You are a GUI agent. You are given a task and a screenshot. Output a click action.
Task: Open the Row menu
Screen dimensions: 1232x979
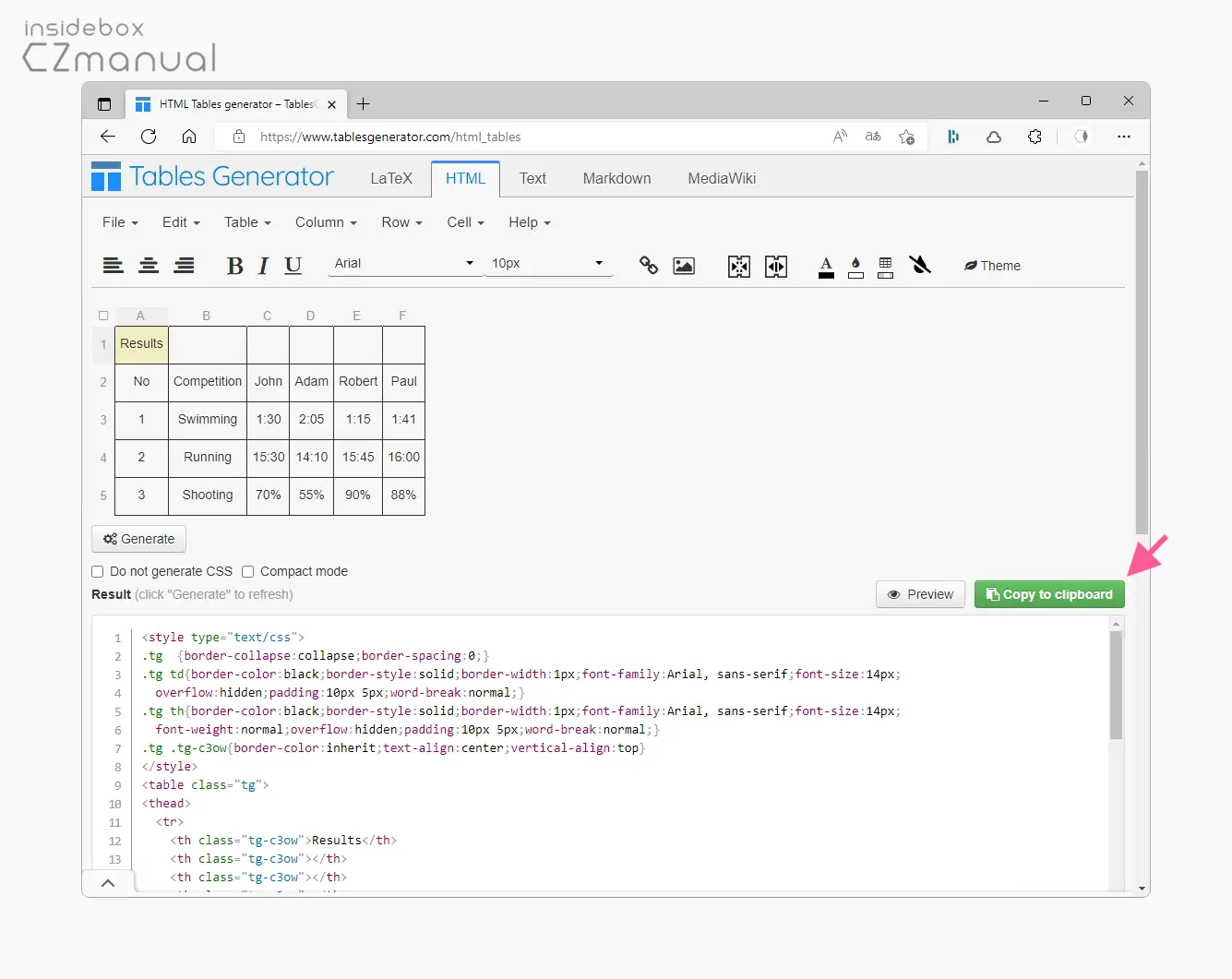coord(401,222)
